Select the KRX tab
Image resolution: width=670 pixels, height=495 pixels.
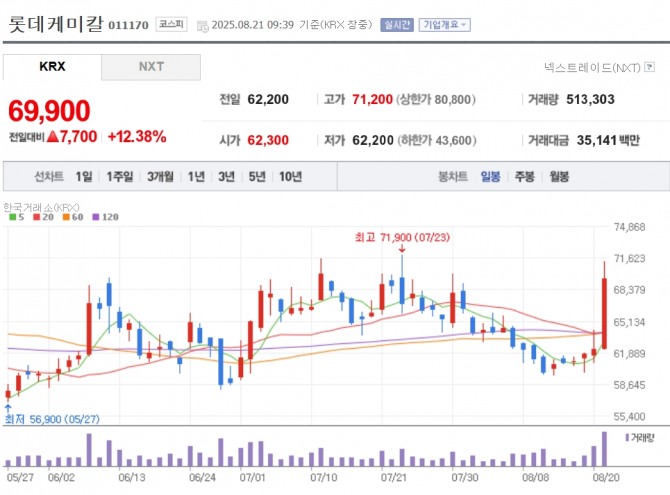tap(52, 67)
